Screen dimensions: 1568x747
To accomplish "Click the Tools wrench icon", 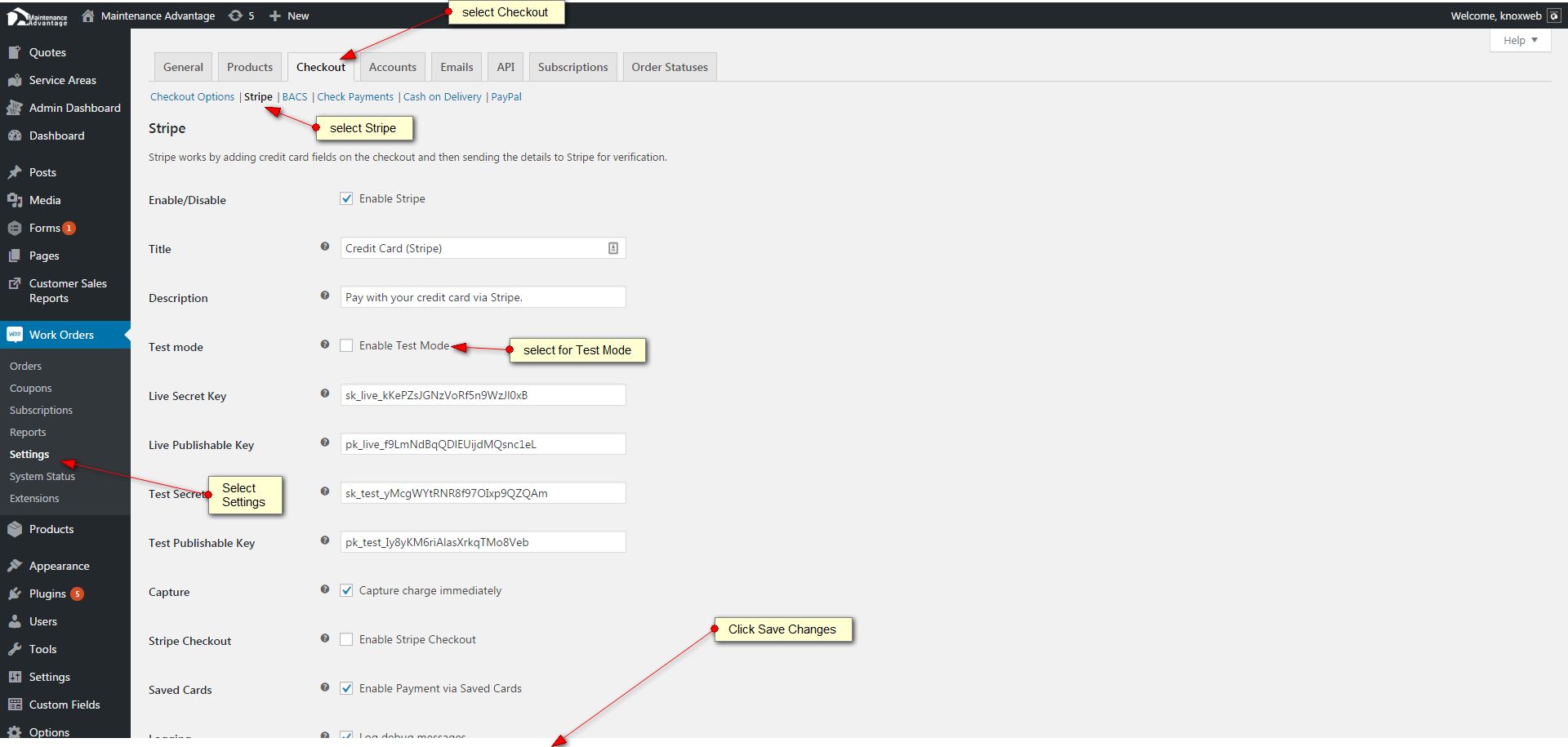I will pos(14,649).
